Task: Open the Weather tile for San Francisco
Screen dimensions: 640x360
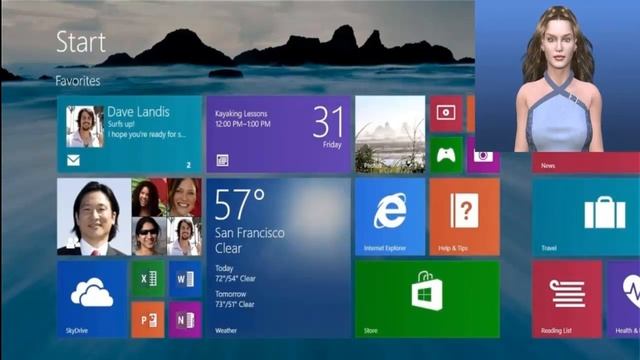Action: tap(278, 258)
